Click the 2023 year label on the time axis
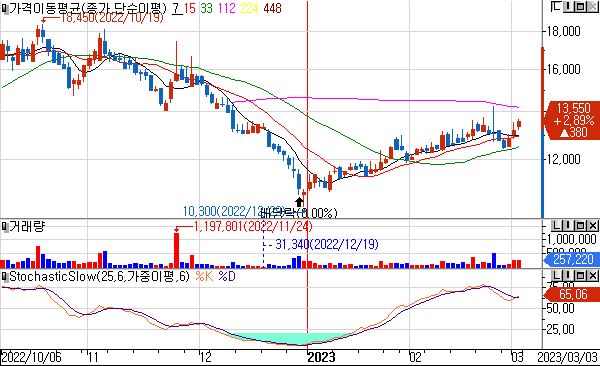 (x=321, y=357)
